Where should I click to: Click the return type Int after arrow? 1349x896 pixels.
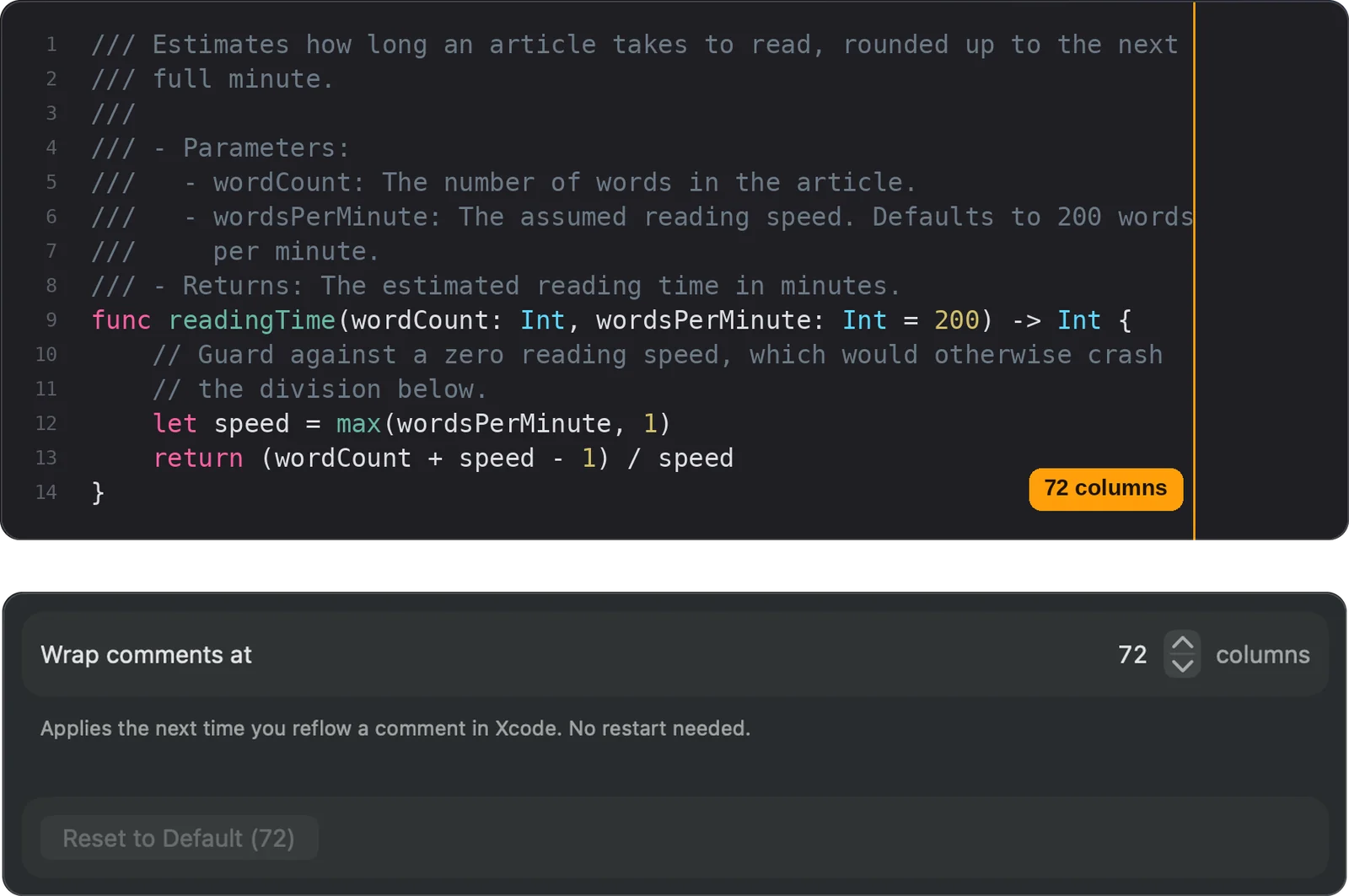pyautogui.click(x=1079, y=320)
